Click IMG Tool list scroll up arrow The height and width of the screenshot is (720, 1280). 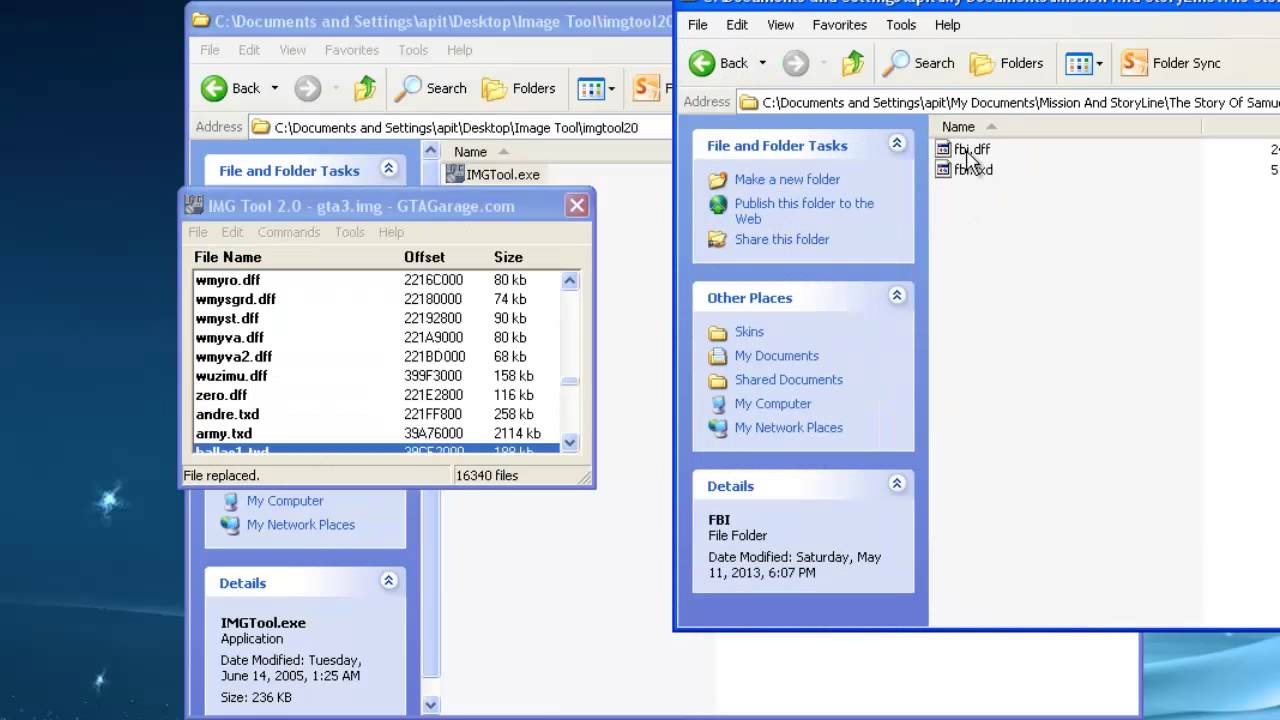570,281
